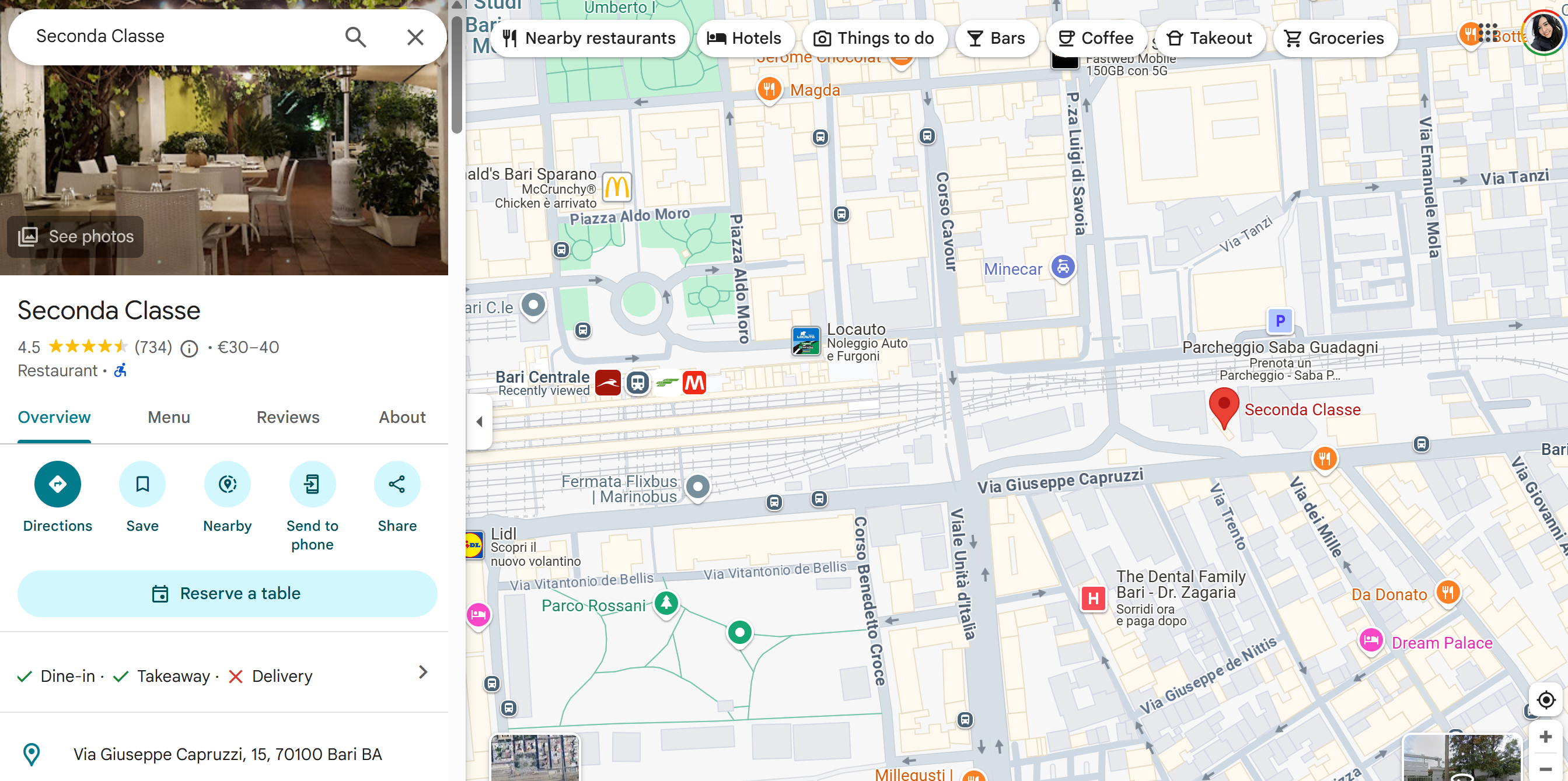Click the Bari Centrale label
Screen dimensions: 1568x781
(542, 377)
